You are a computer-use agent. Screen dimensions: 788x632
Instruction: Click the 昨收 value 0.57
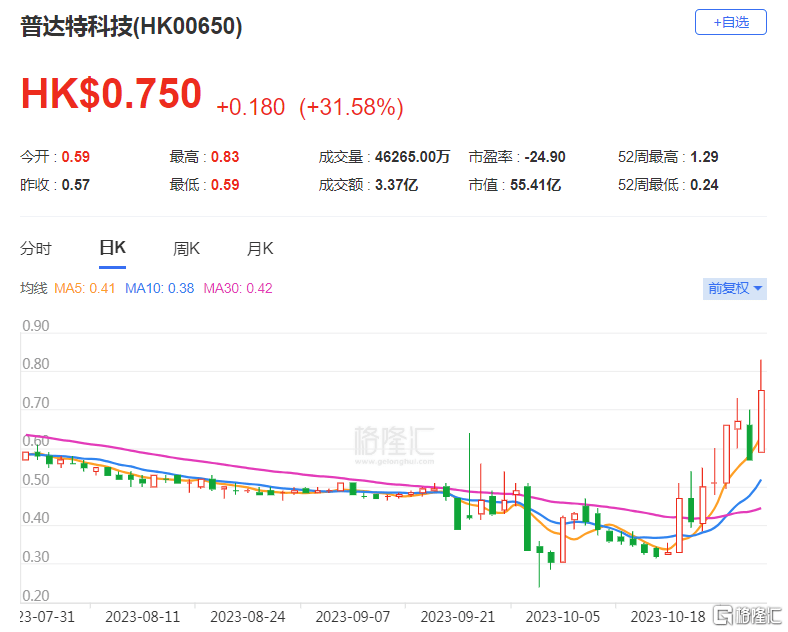point(75,185)
